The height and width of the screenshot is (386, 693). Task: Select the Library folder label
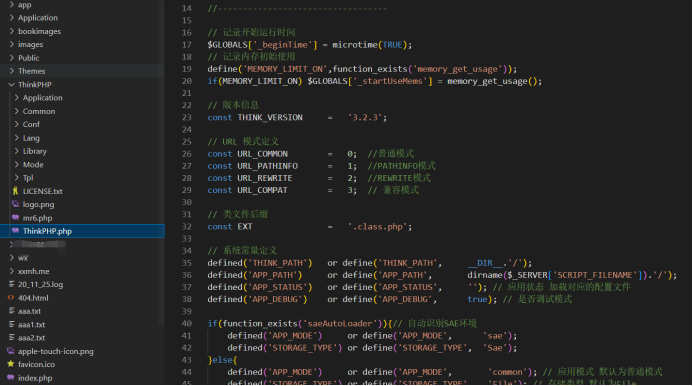[x=34, y=151]
